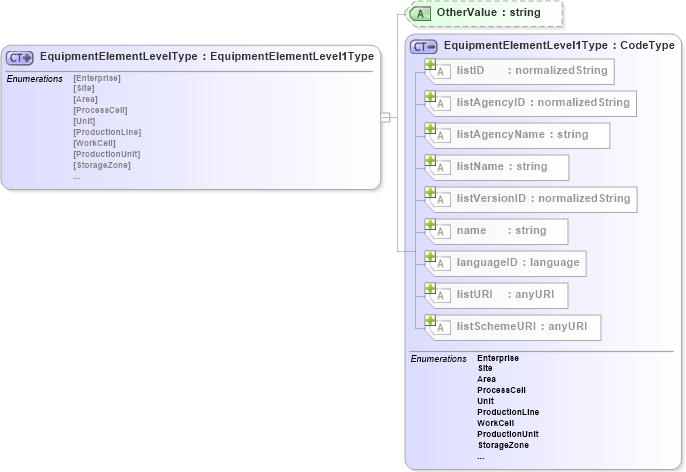
Task: Select listID : normalizedString attribute text
Action: [532, 70]
